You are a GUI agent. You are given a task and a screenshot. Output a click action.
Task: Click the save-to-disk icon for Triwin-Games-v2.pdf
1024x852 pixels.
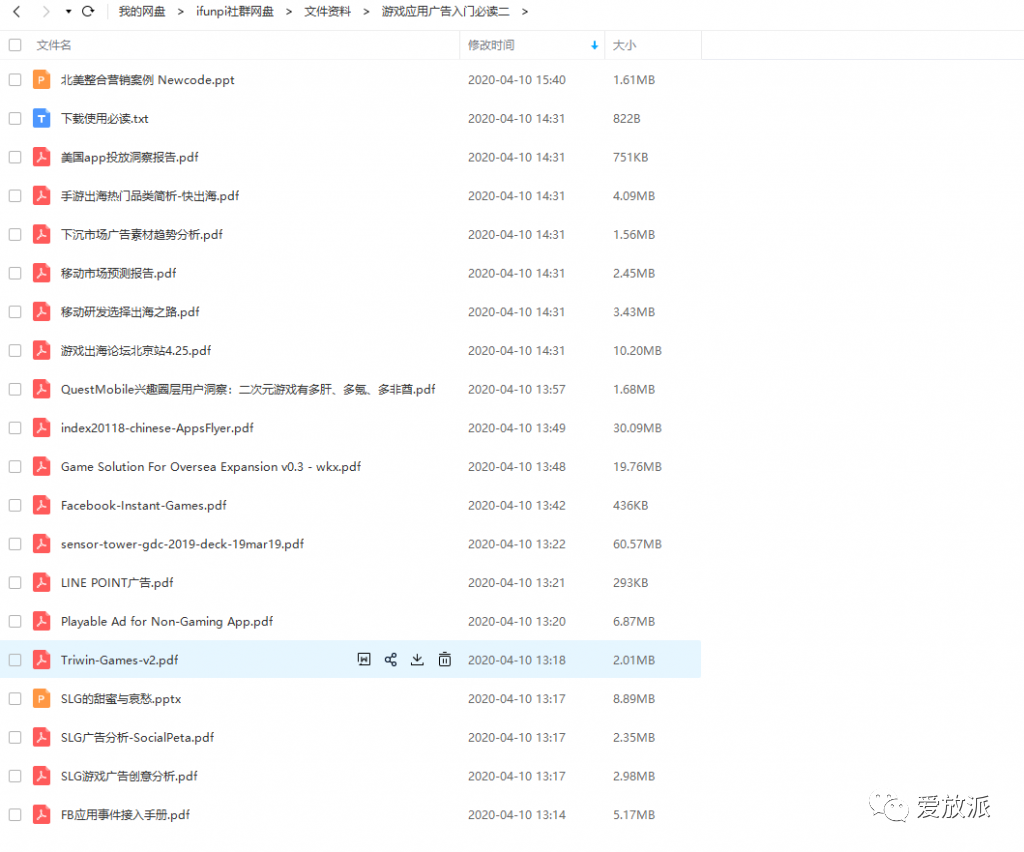tap(364, 659)
